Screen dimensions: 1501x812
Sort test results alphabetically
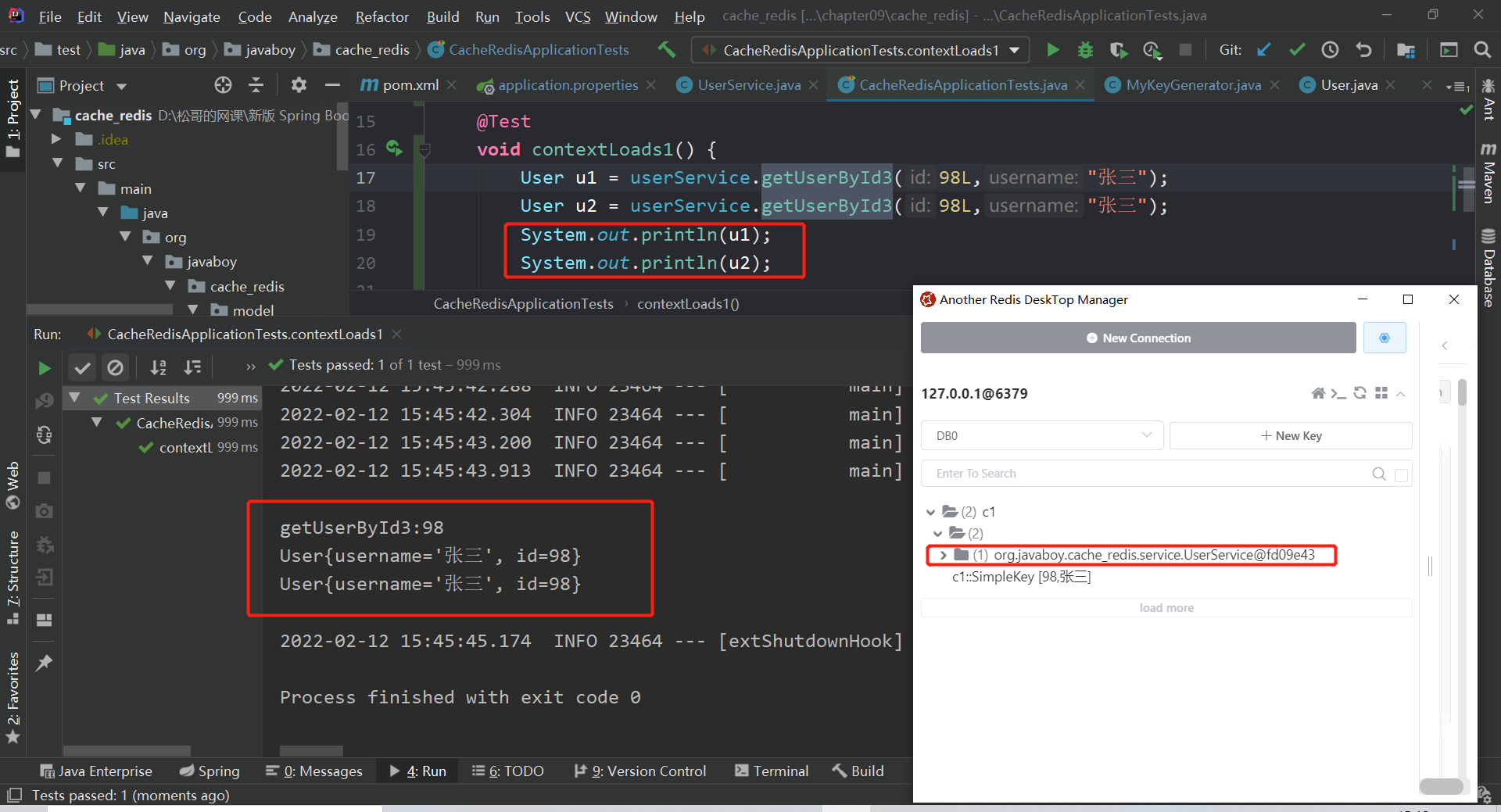(x=159, y=367)
